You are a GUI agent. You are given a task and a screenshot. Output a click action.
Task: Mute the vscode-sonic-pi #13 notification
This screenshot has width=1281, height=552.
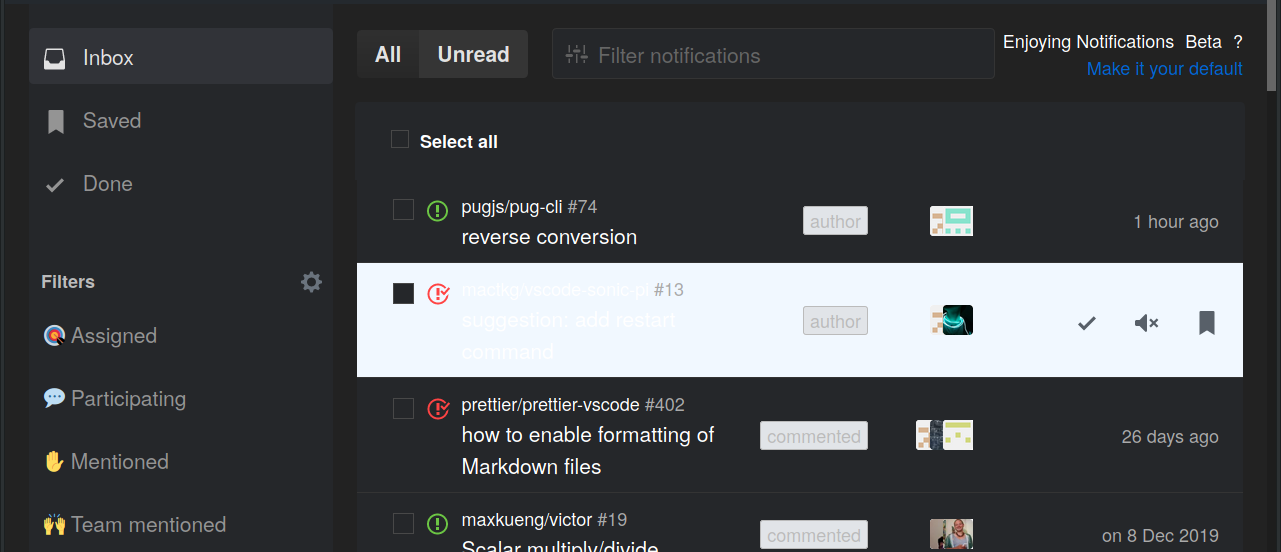(1147, 322)
